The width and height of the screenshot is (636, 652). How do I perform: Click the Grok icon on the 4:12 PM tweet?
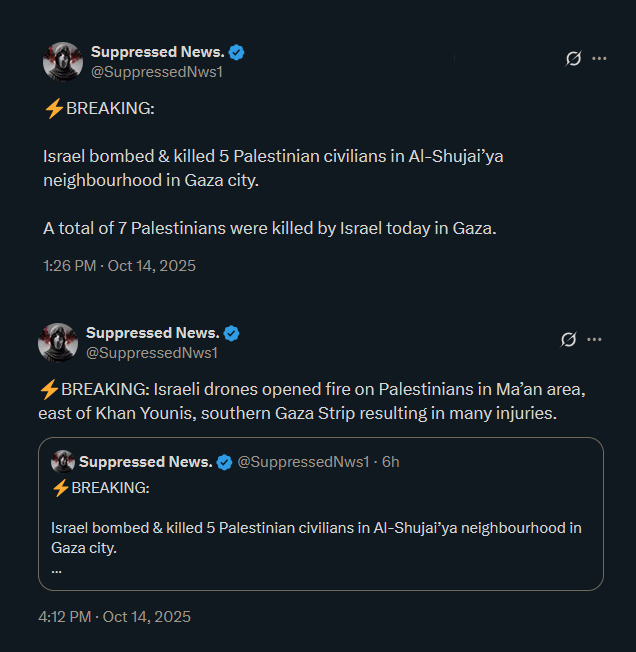(568, 339)
